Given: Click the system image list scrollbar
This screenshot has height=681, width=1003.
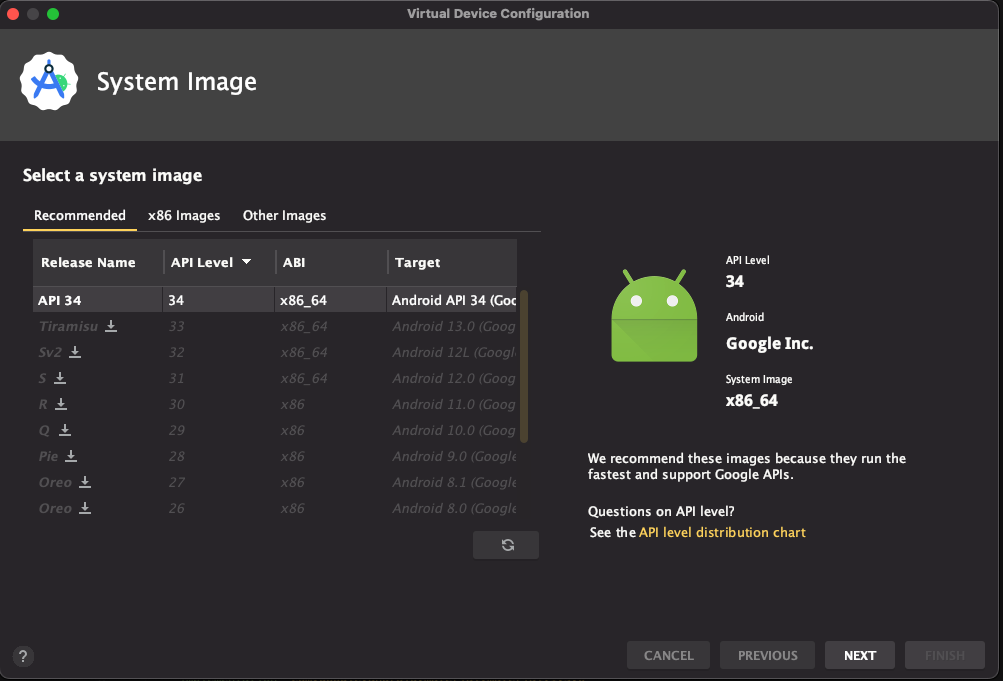Looking at the screenshot, I should point(524,366).
